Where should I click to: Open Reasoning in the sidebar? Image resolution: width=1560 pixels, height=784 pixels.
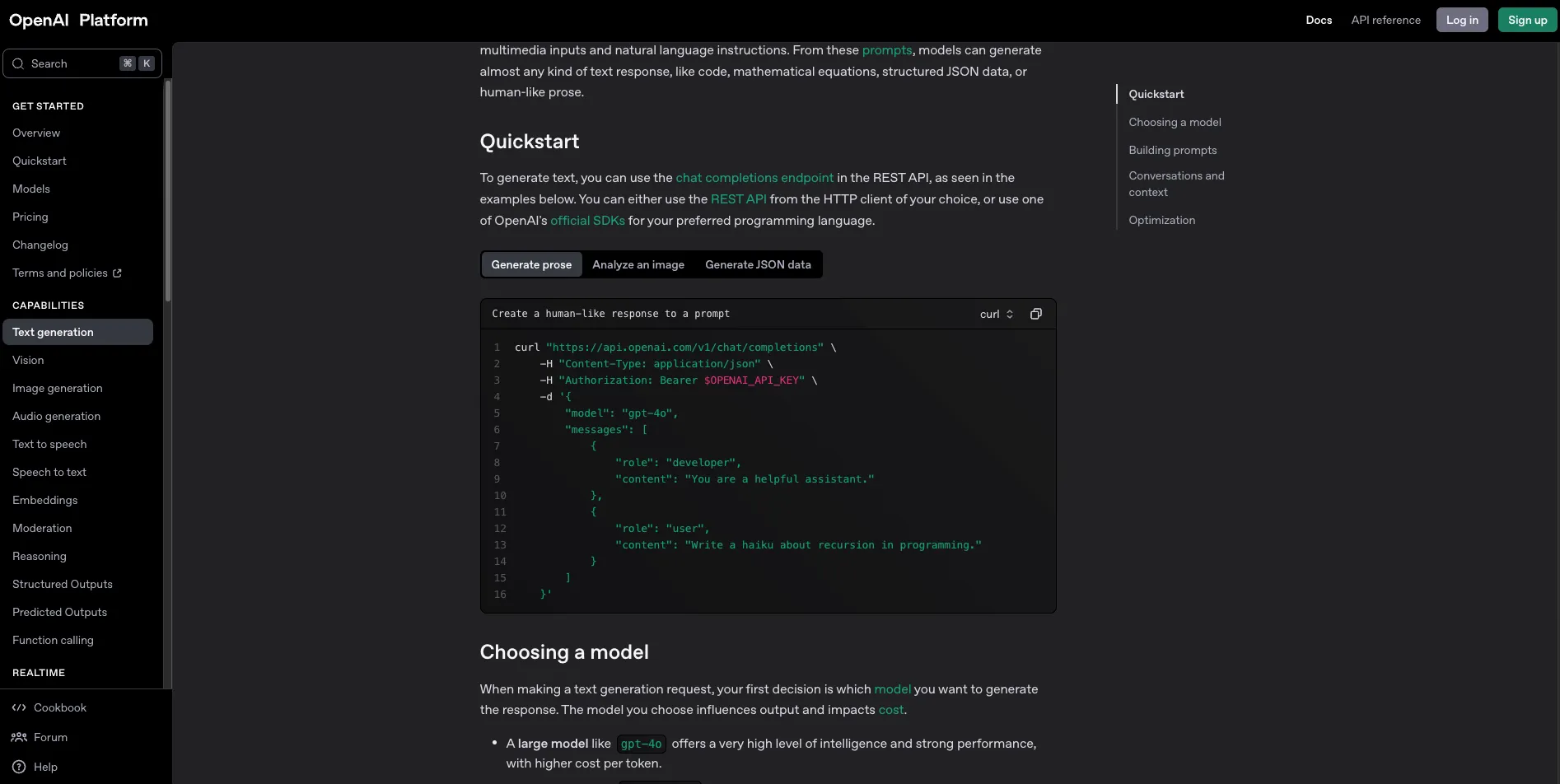[x=40, y=556]
